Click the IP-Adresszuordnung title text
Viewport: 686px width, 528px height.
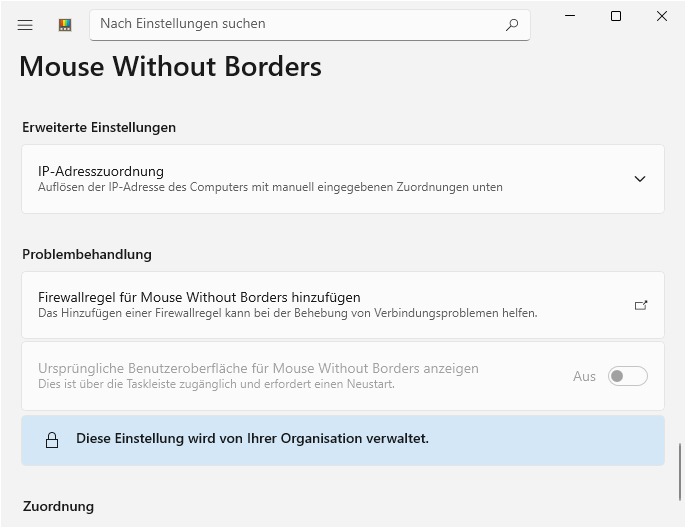[x=101, y=171]
